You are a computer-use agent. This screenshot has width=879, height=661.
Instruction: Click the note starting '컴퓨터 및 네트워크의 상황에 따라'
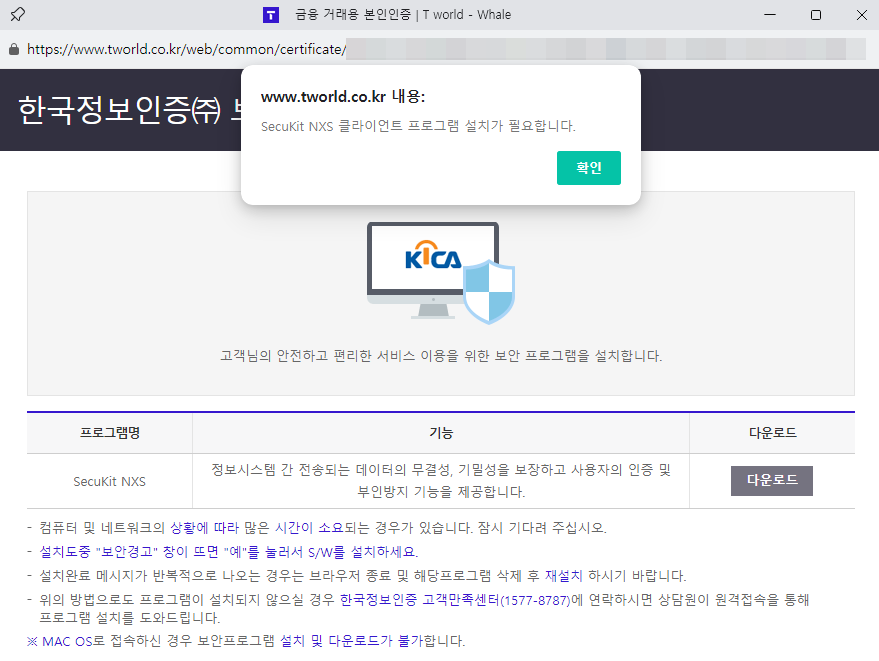pyautogui.click(x=323, y=528)
